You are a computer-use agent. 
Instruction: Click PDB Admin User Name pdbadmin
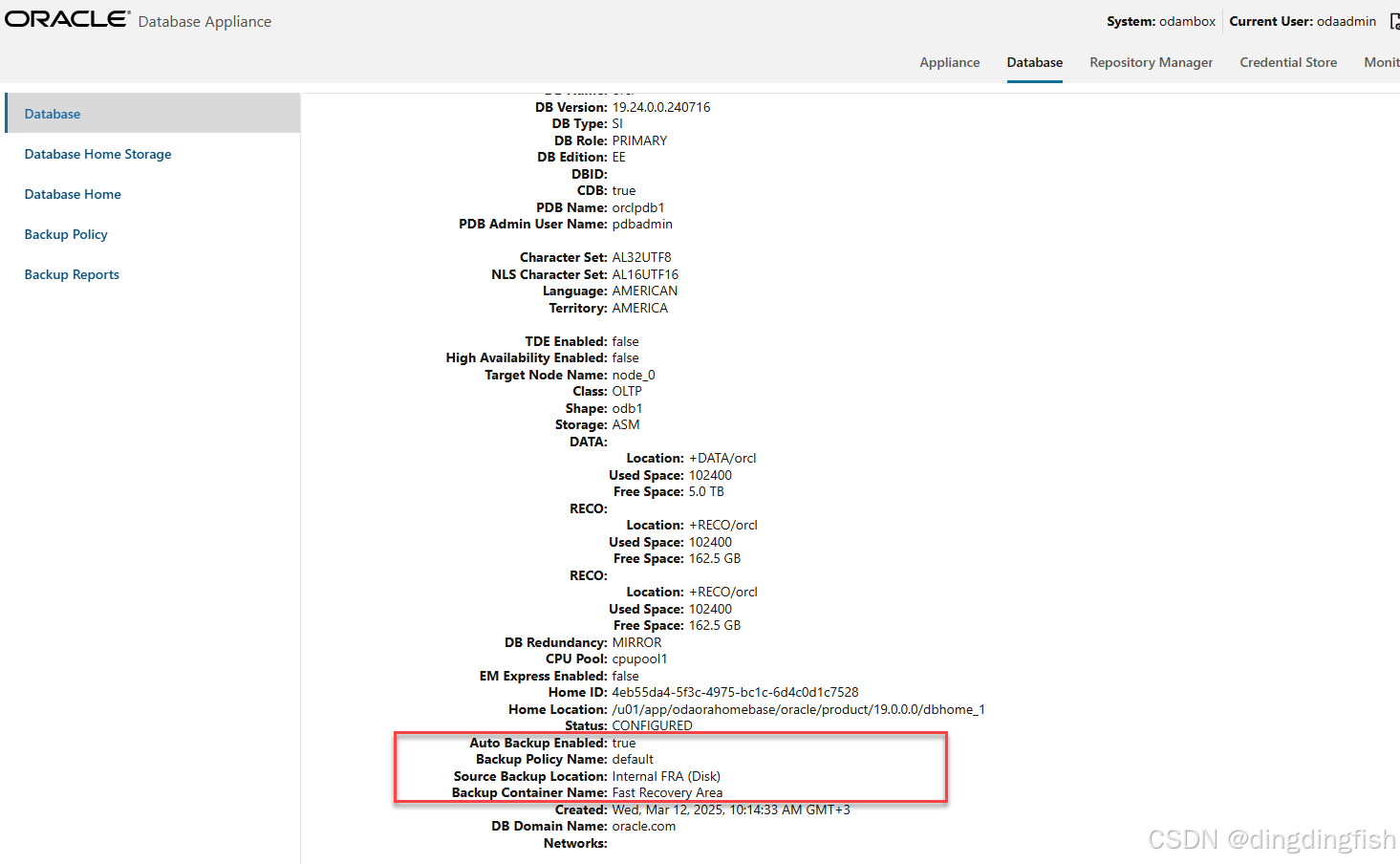click(x=642, y=224)
